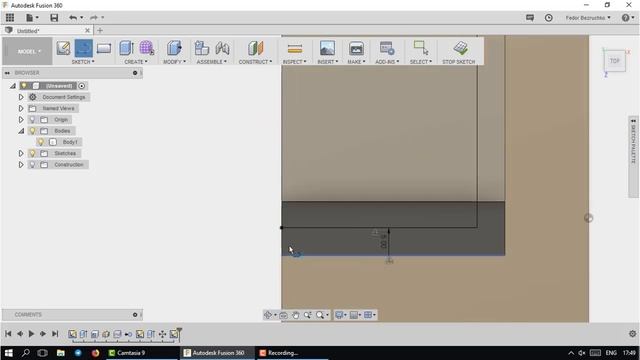Image resolution: width=640 pixels, height=360 pixels.
Task: Select the rectangle sketch tool icon
Action: (x=104, y=48)
